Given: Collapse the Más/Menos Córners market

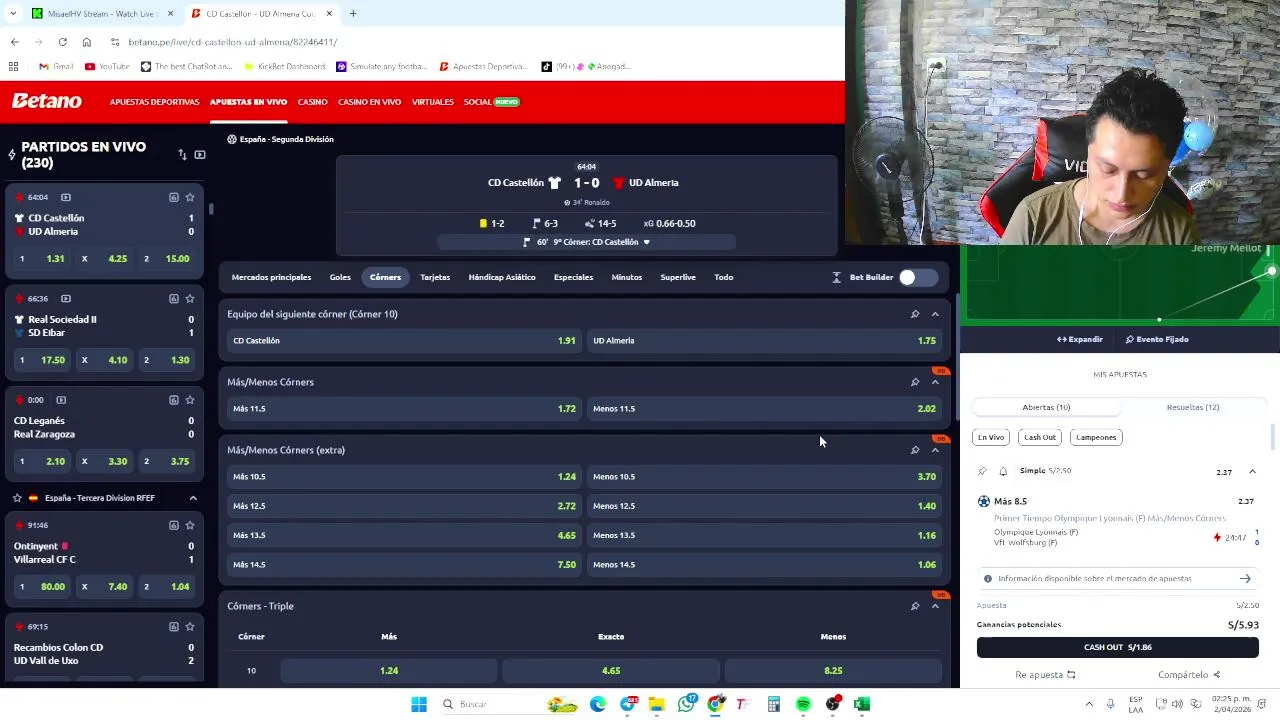Looking at the screenshot, I should click(x=935, y=382).
